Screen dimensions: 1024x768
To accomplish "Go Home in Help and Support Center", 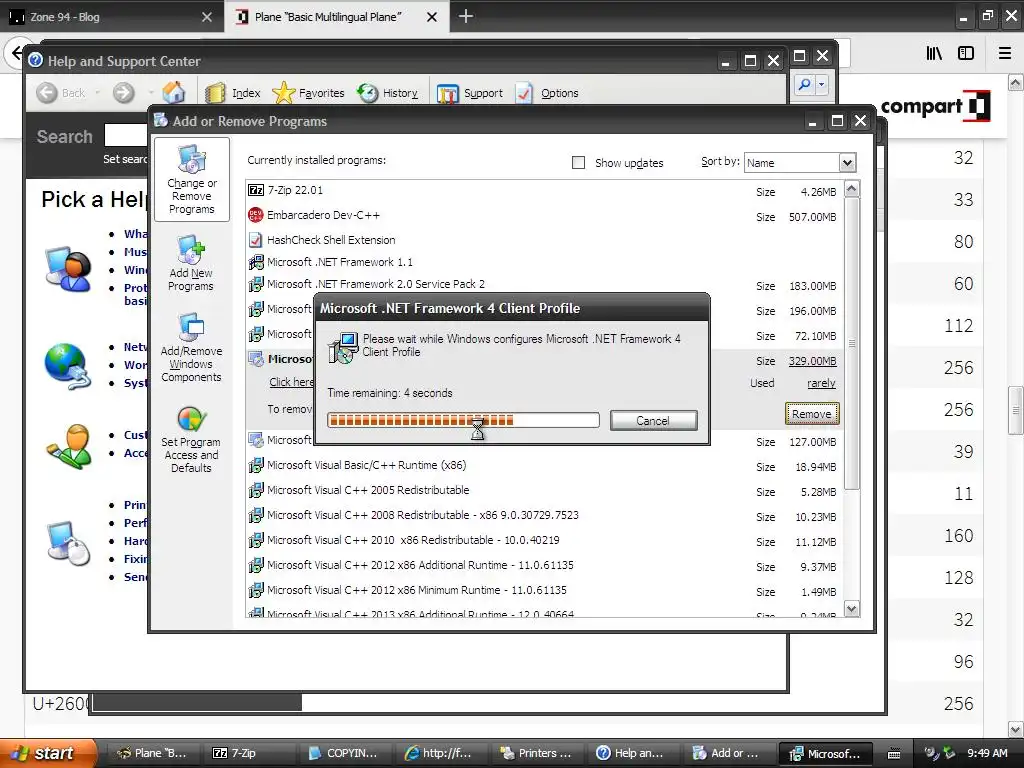I will click(x=174, y=93).
